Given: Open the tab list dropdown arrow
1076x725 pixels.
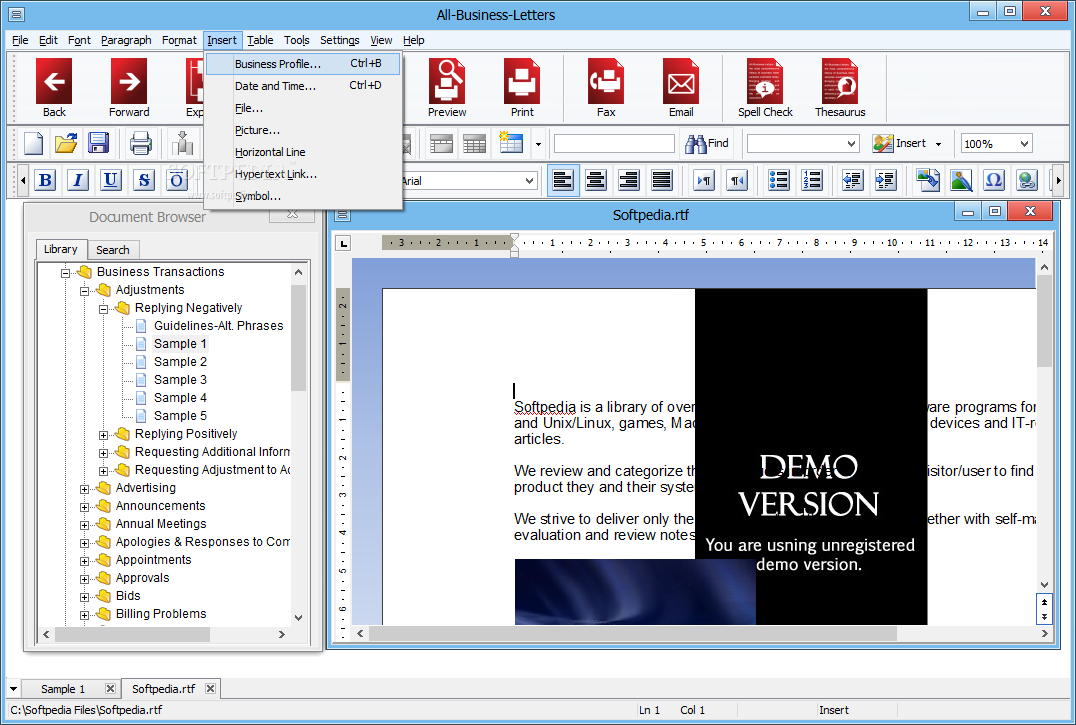Looking at the screenshot, I should 13,689.
